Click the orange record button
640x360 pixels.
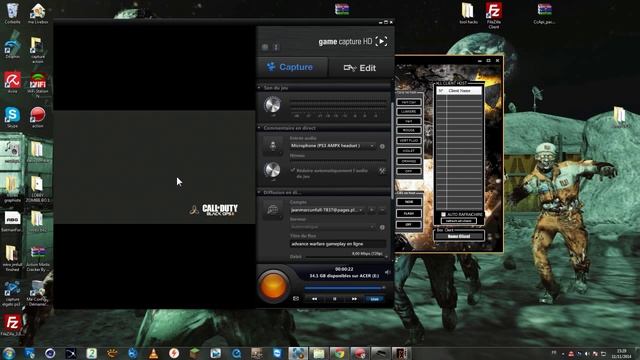pos(273,286)
